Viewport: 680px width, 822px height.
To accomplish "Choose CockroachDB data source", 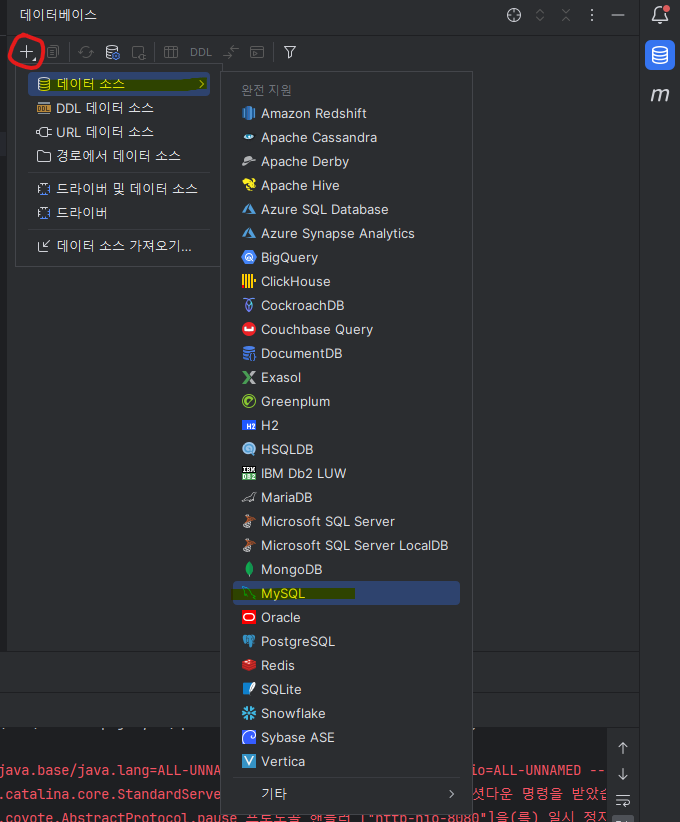I will click(347, 306).
